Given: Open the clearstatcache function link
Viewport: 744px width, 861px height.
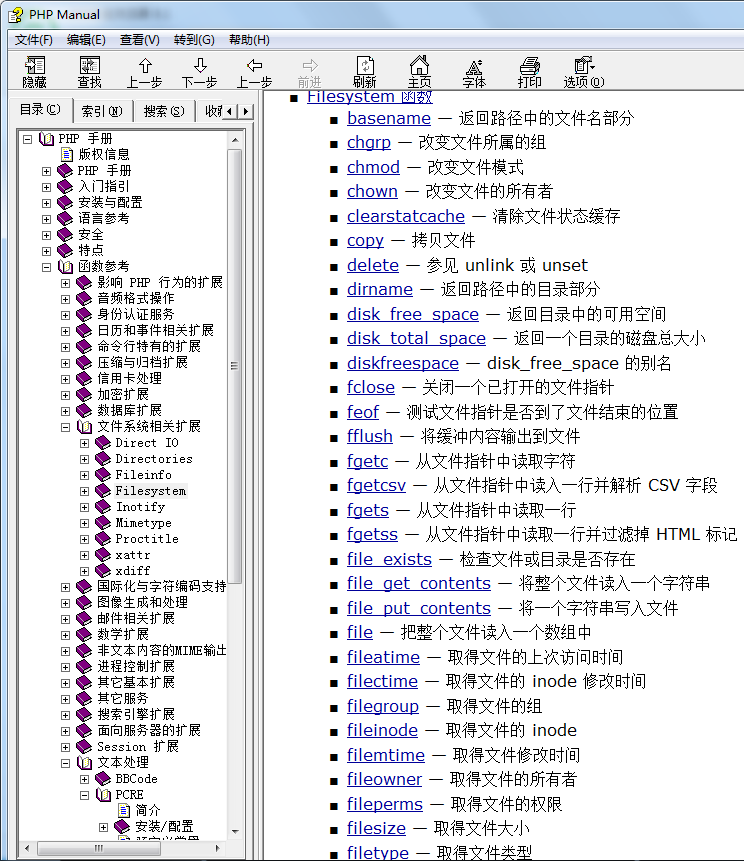Looking at the screenshot, I should (406, 216).
